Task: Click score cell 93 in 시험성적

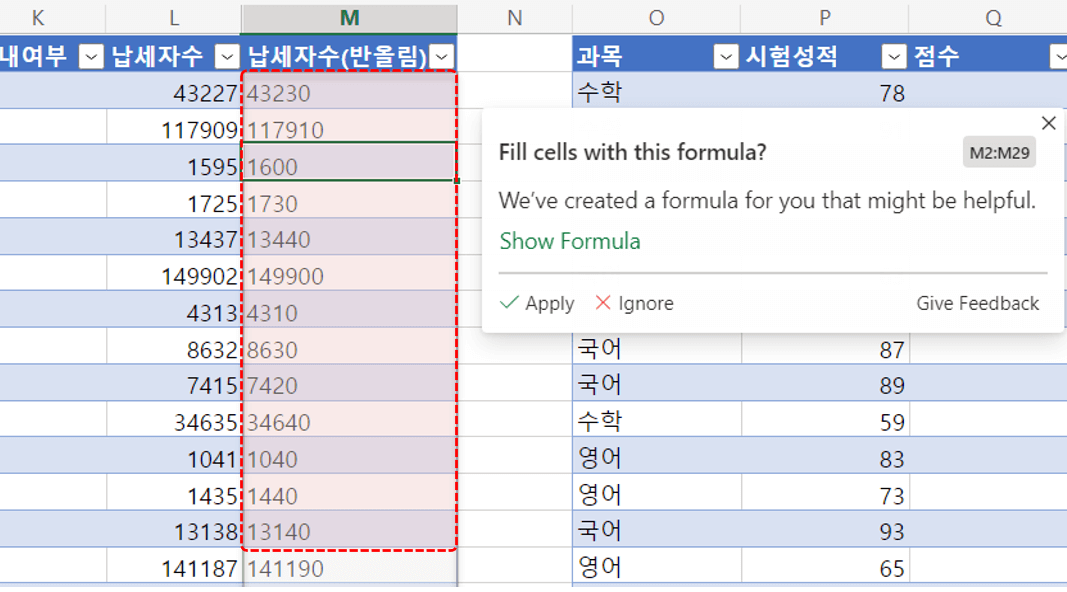Action: point(825,529)
